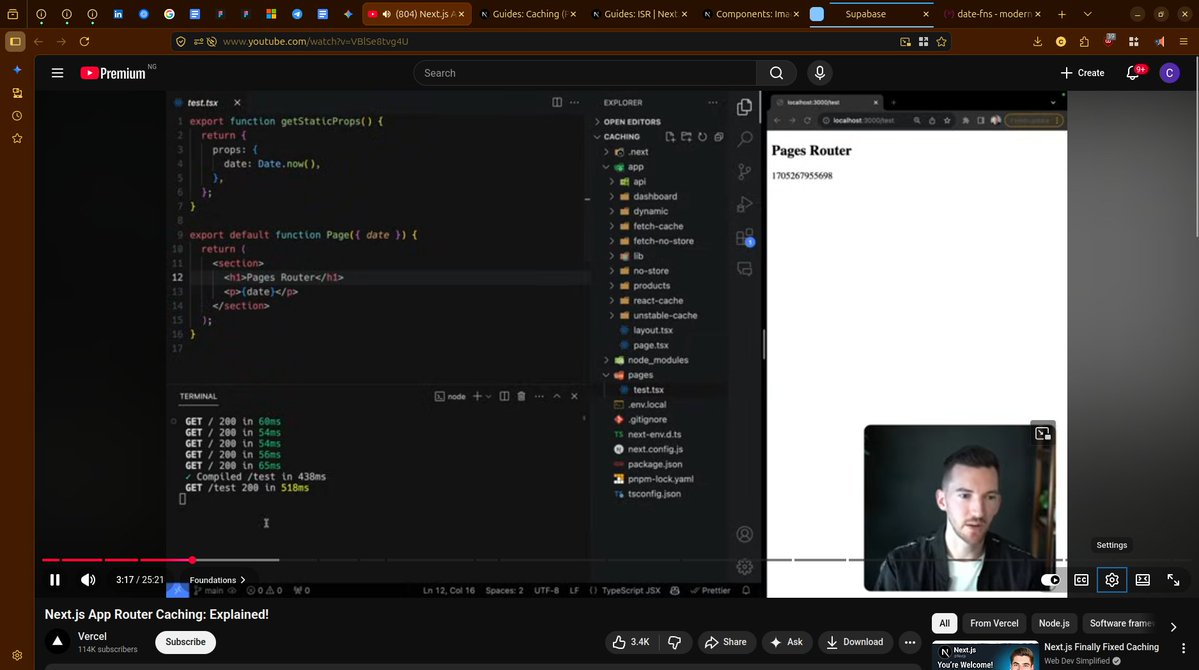Switch to 'Guides: Caching' browser tab
The height and width of the screenshot is (670, 1199).
point(529,14)
